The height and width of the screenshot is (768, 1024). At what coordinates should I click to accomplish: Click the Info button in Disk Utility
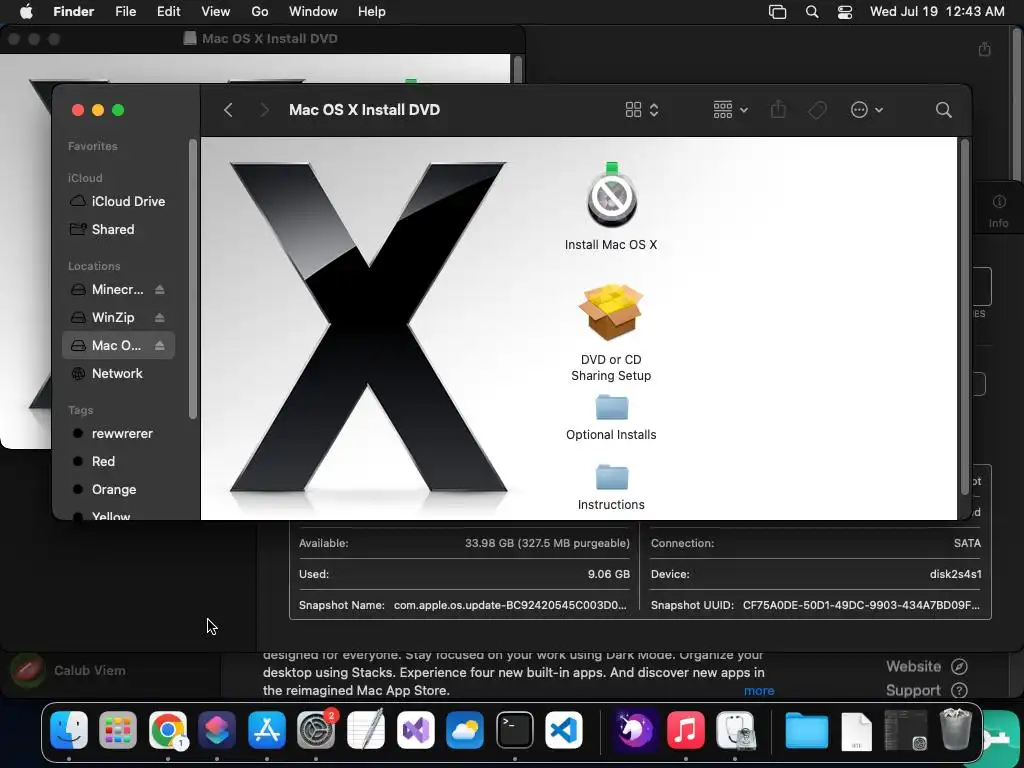point(999,211)
